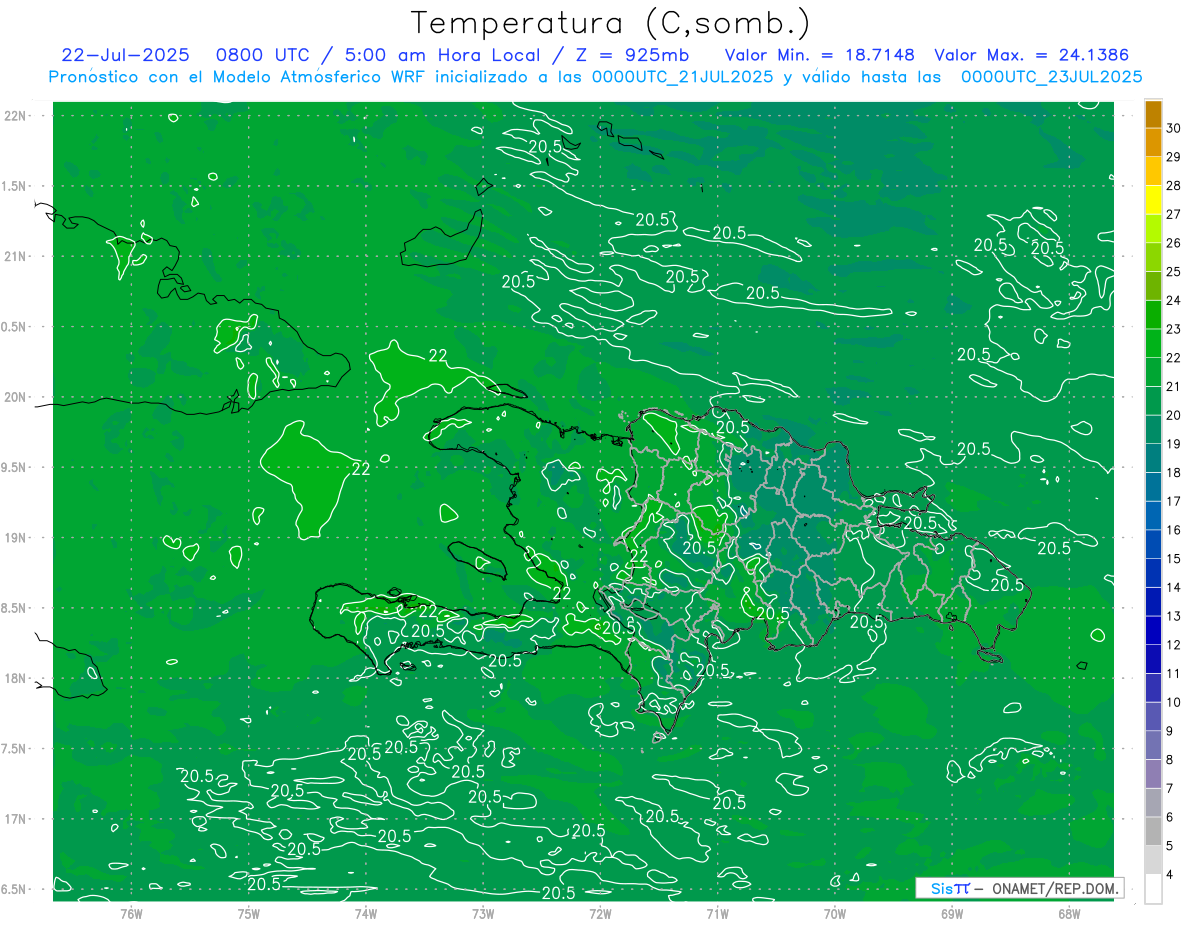Click "Valor Min. = 18.7148"
The image size is (1200, 927).
818,55
